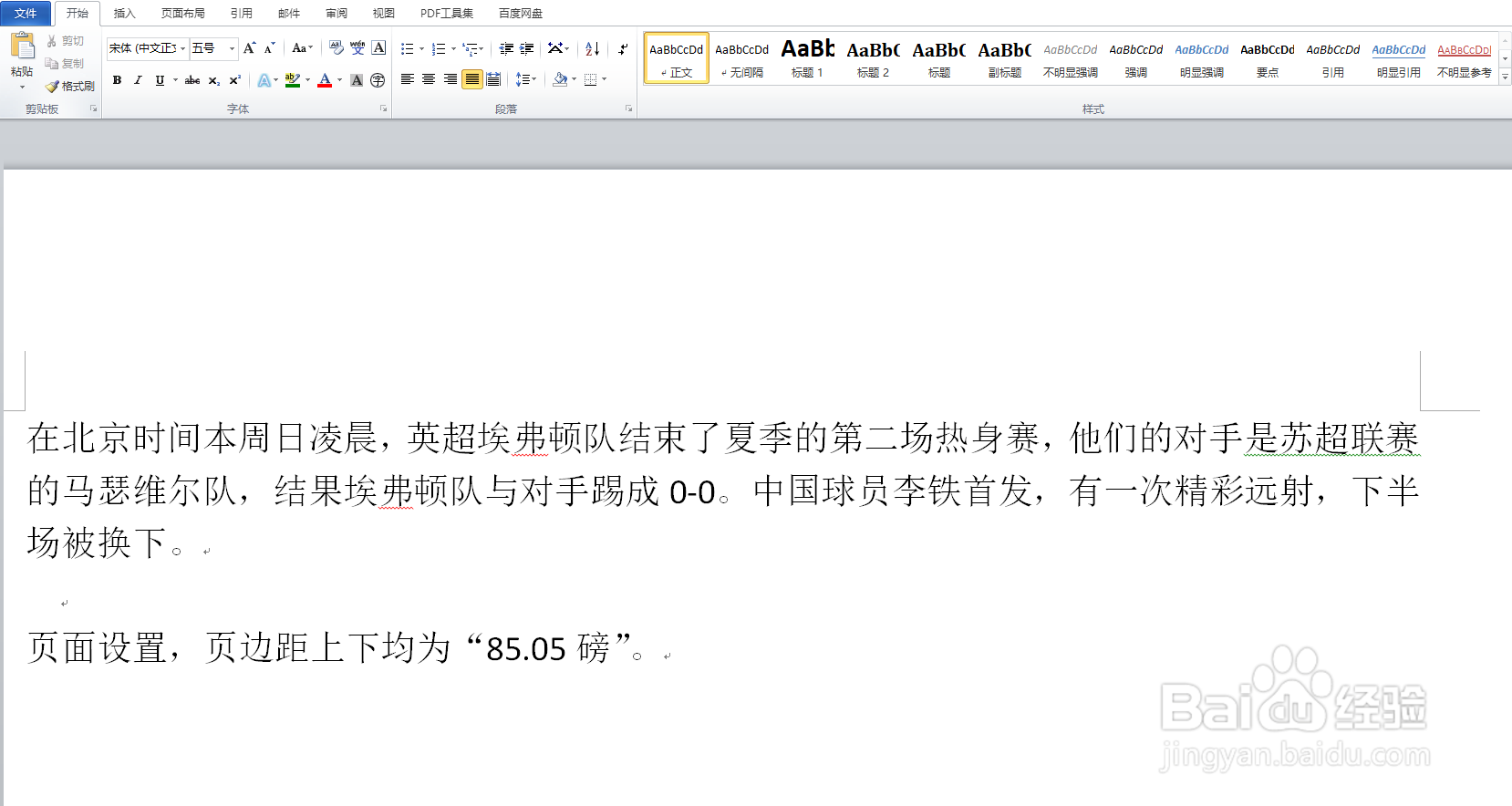This screenshot has height=806, width=1512.
Task: Center the paragraph text
Action: coord(429,79)
